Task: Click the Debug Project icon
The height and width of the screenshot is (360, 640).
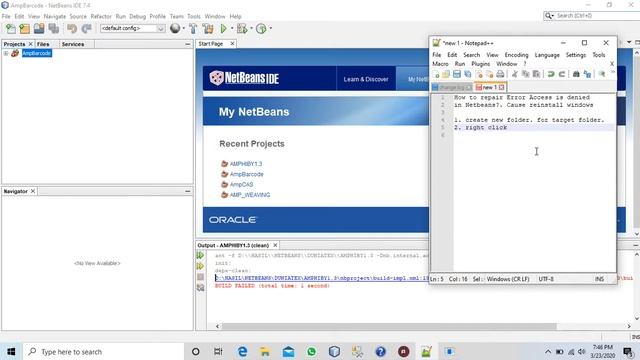Action: click(242, 29)
